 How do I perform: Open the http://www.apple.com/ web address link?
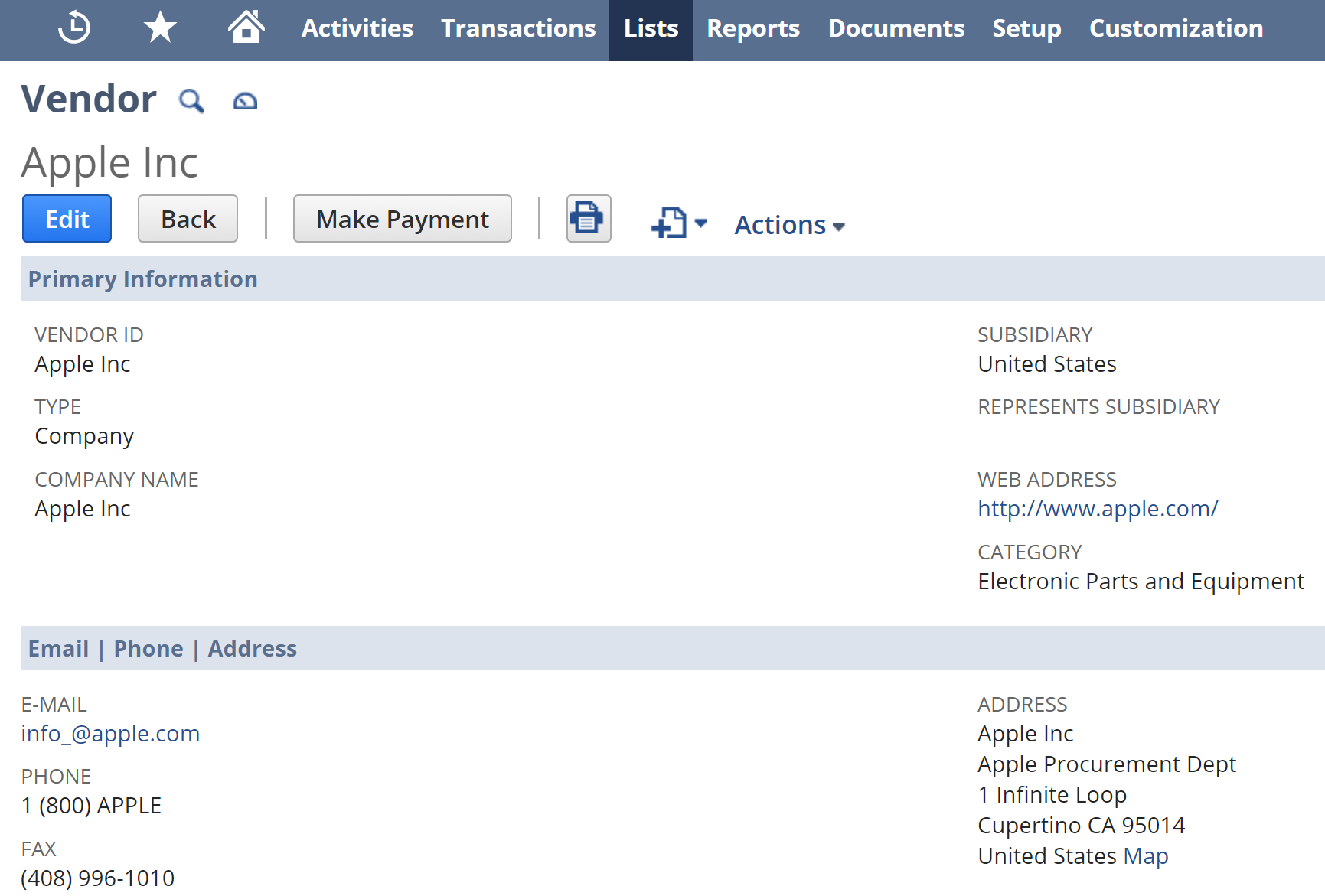click(1098, 508)
